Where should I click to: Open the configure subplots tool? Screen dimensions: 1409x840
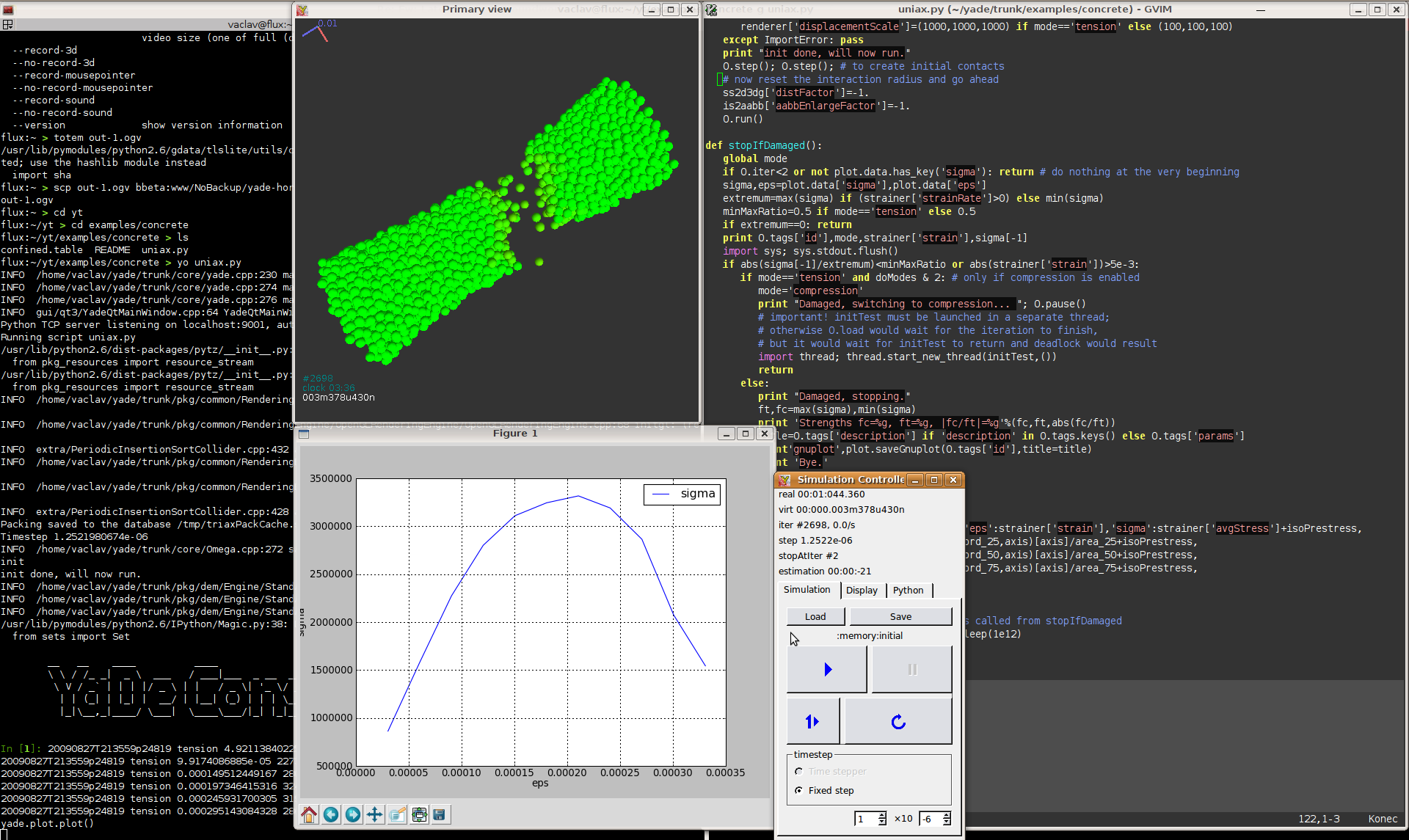(419, 815)
